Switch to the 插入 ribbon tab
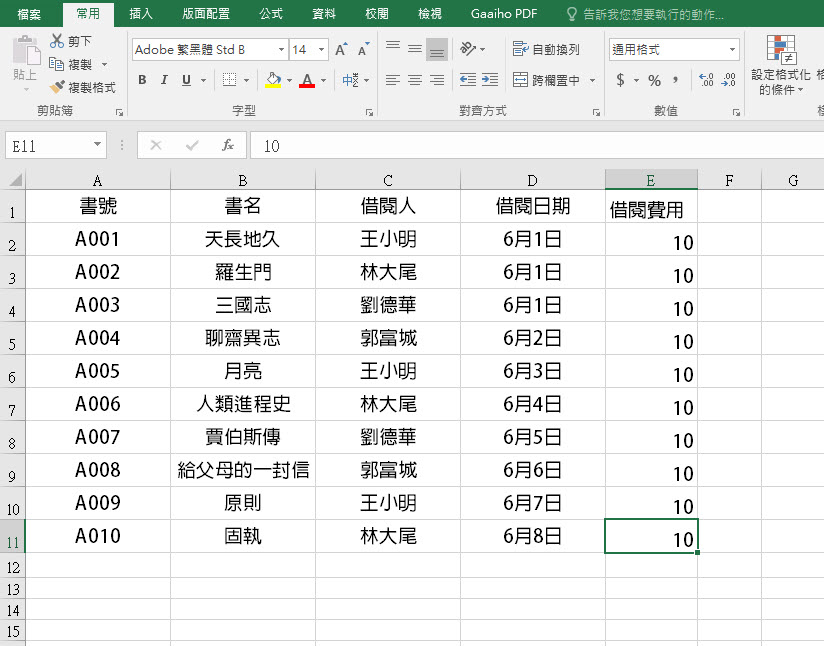 [x=141, y=14]
